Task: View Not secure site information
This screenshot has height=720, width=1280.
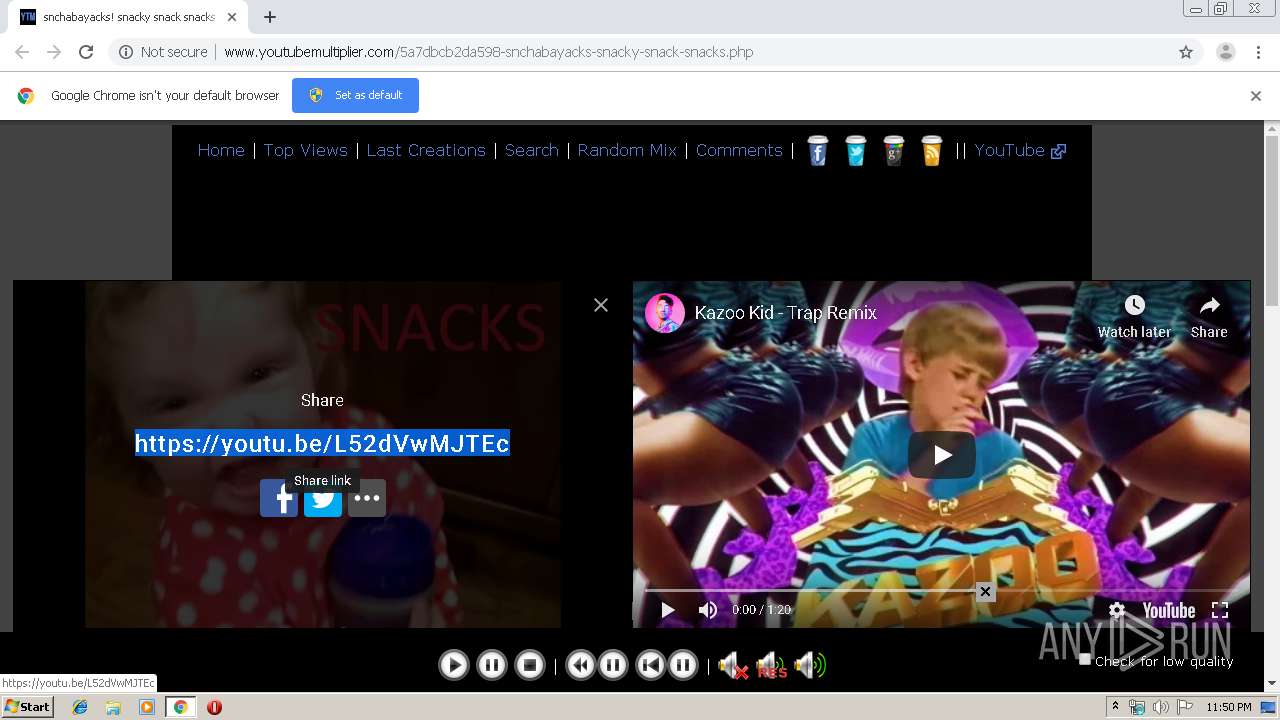Action: pos(163,52)
